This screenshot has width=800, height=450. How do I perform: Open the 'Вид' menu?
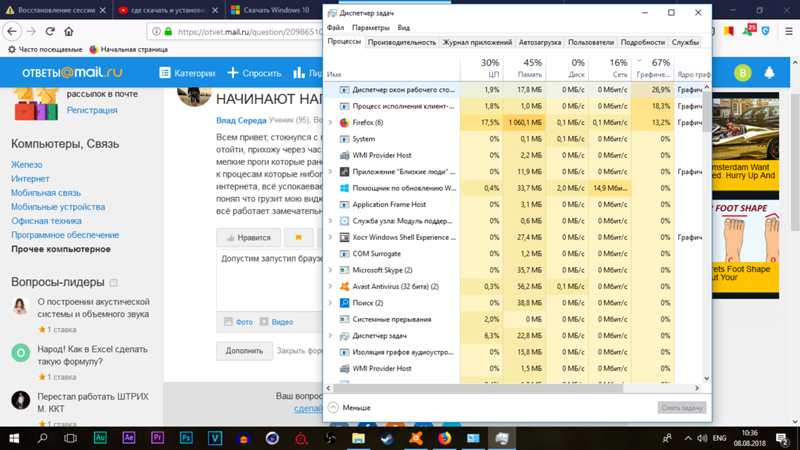[x=404, y=28]
